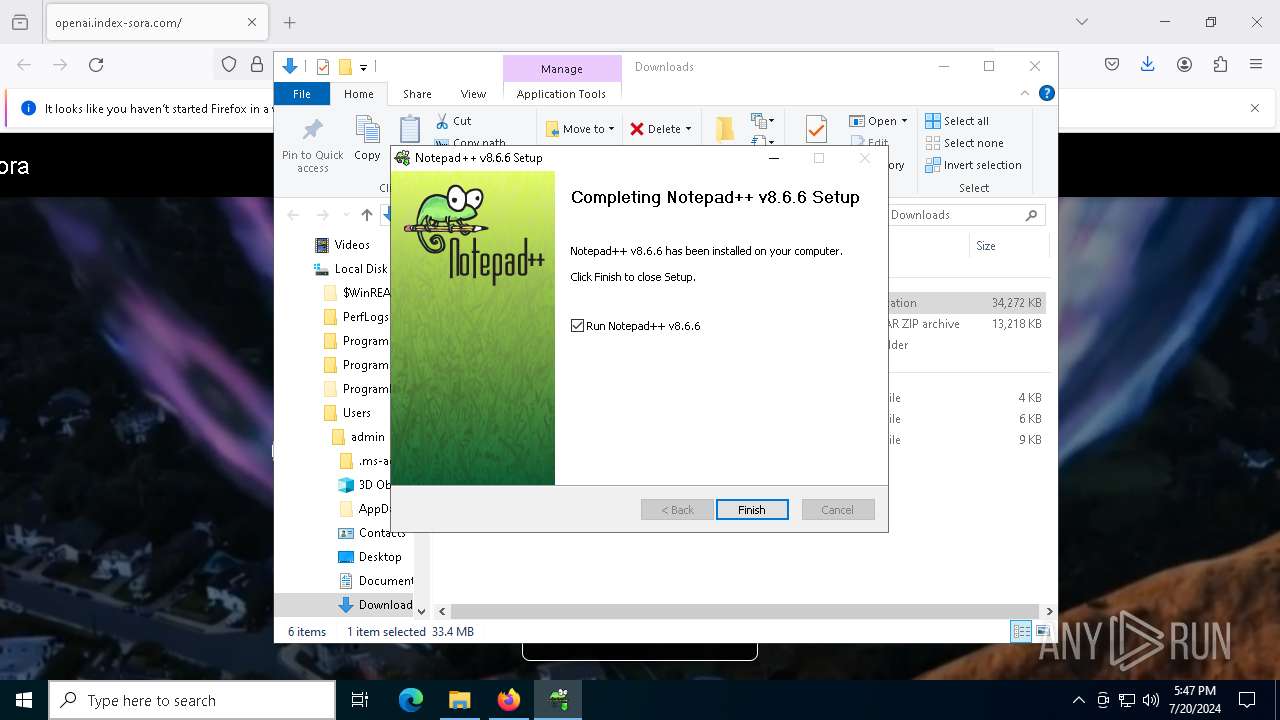
Task: Switch to the Share ribbon tab
Action: (x=417, y=94)
